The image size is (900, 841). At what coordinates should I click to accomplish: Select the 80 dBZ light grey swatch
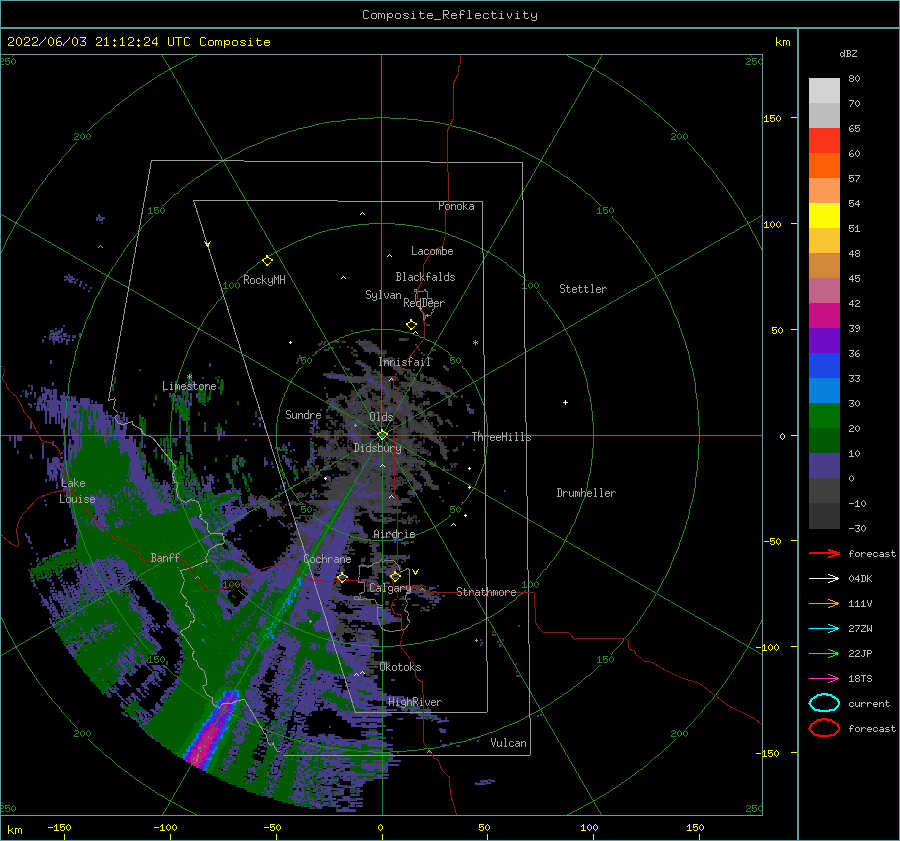824,90
